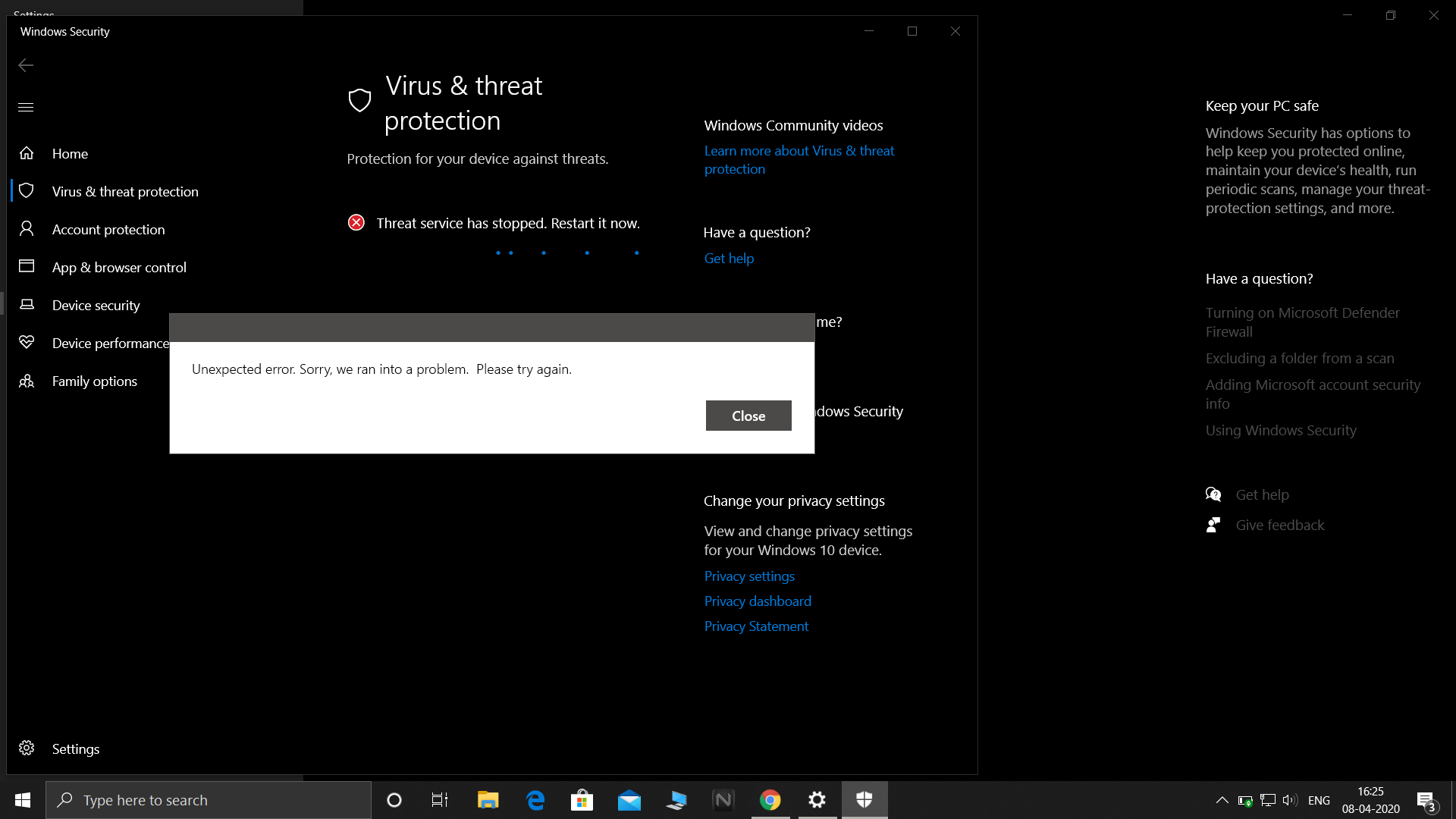Click the ENG language indicator

[x=1319, y=800]
